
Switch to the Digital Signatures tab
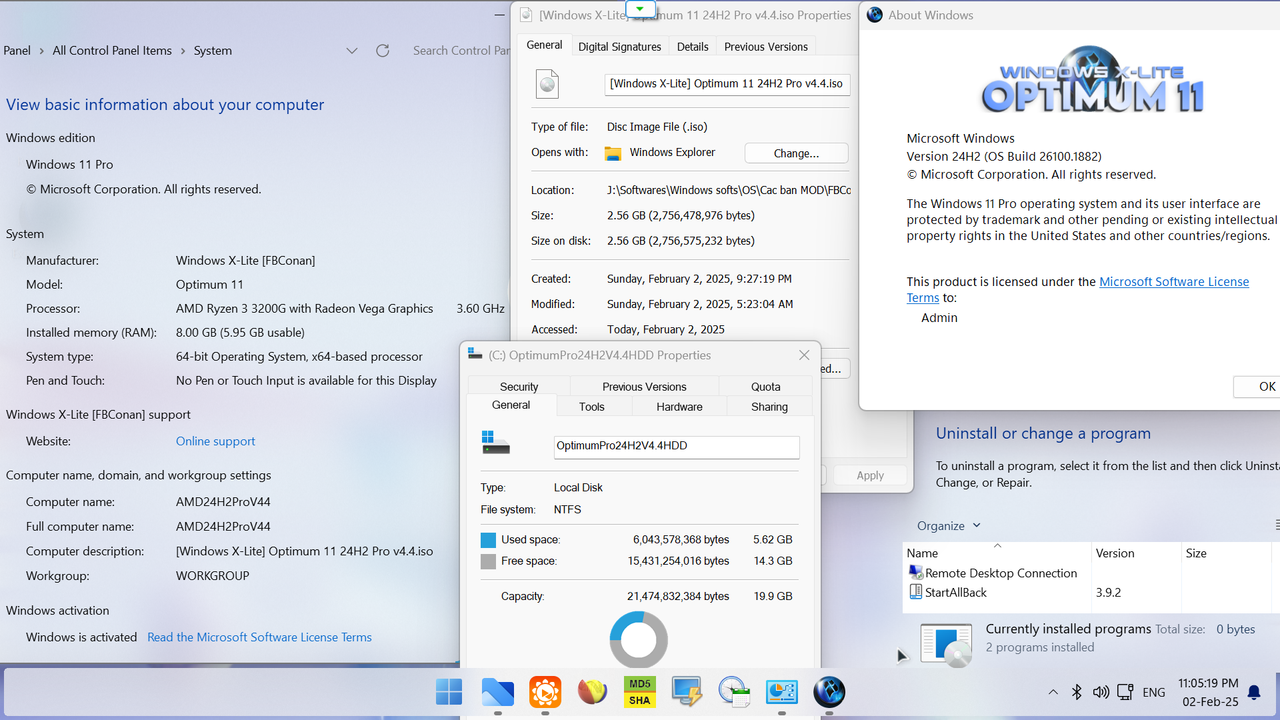click(x=619, y=46)
